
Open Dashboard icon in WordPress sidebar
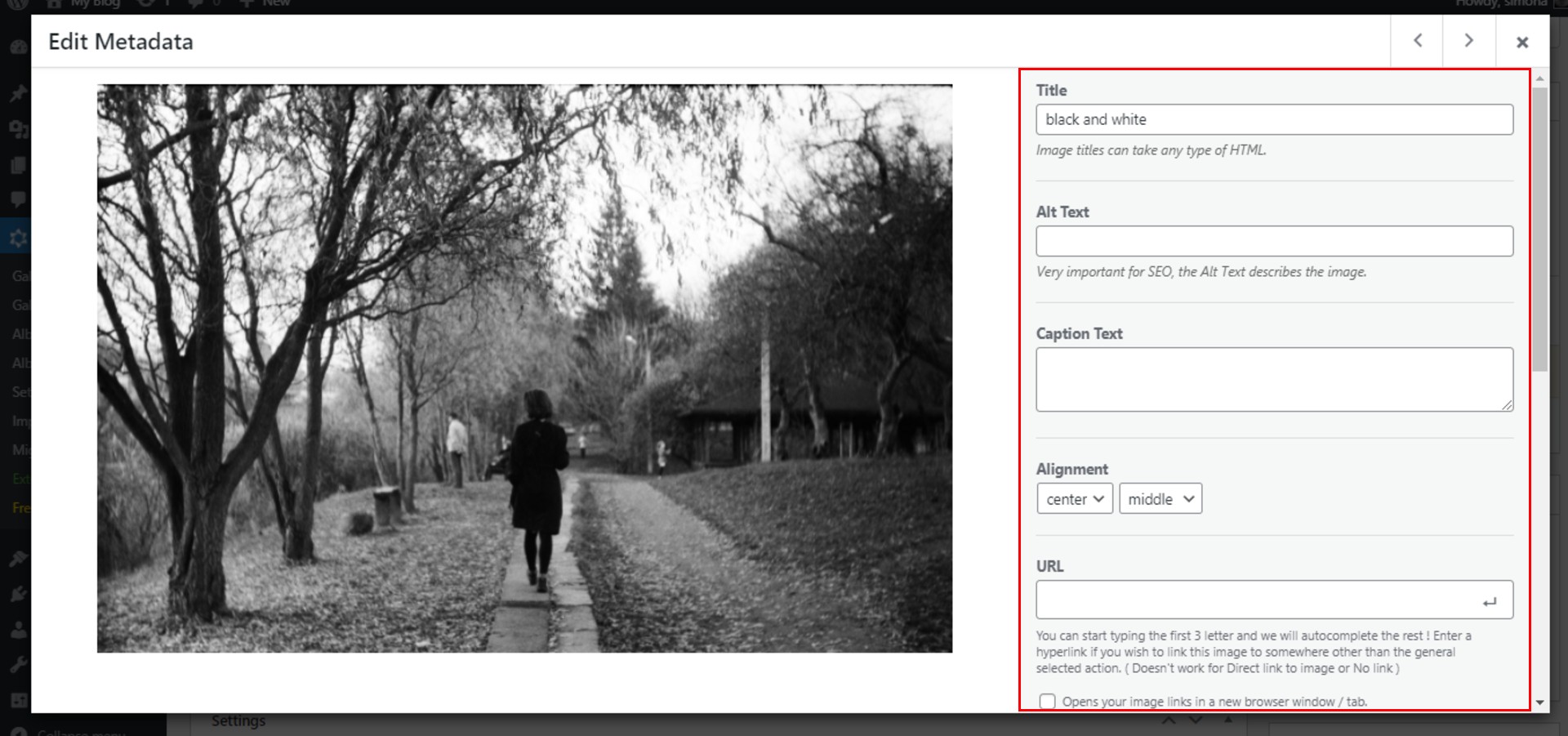tap(18, 47)
